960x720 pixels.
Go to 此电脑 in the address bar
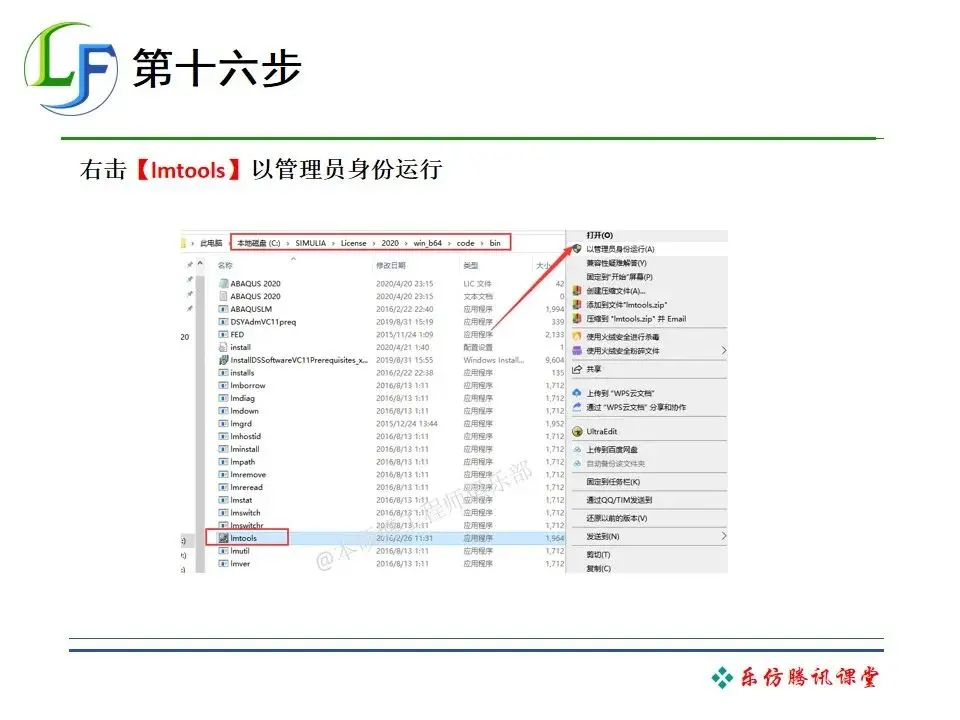[x=211, y=243]
